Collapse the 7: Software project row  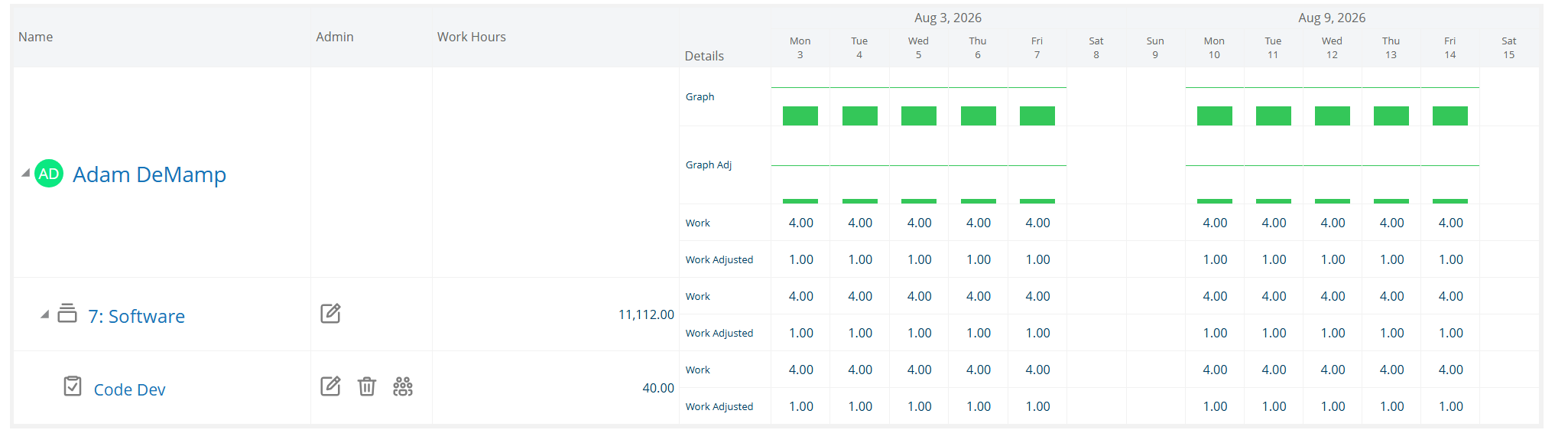[45, 314]
